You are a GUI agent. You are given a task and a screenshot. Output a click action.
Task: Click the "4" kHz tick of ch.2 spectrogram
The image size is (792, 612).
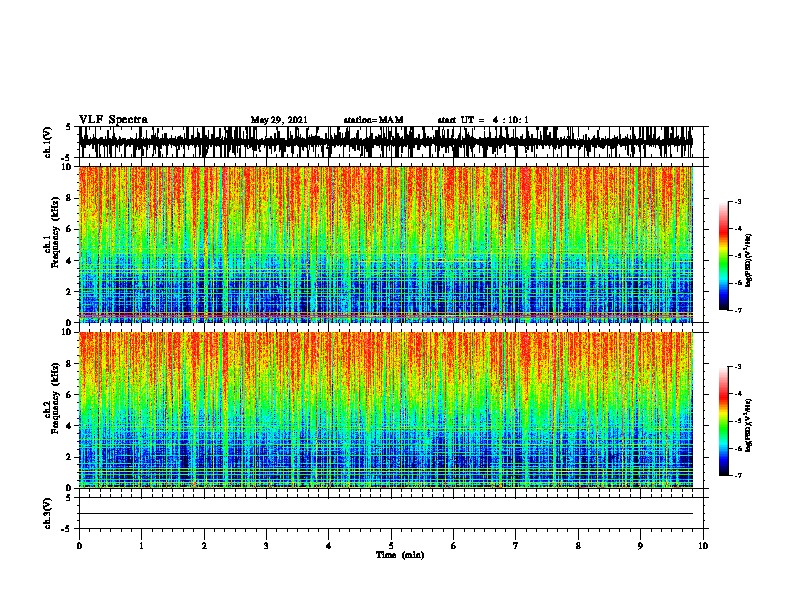[70, 426]
